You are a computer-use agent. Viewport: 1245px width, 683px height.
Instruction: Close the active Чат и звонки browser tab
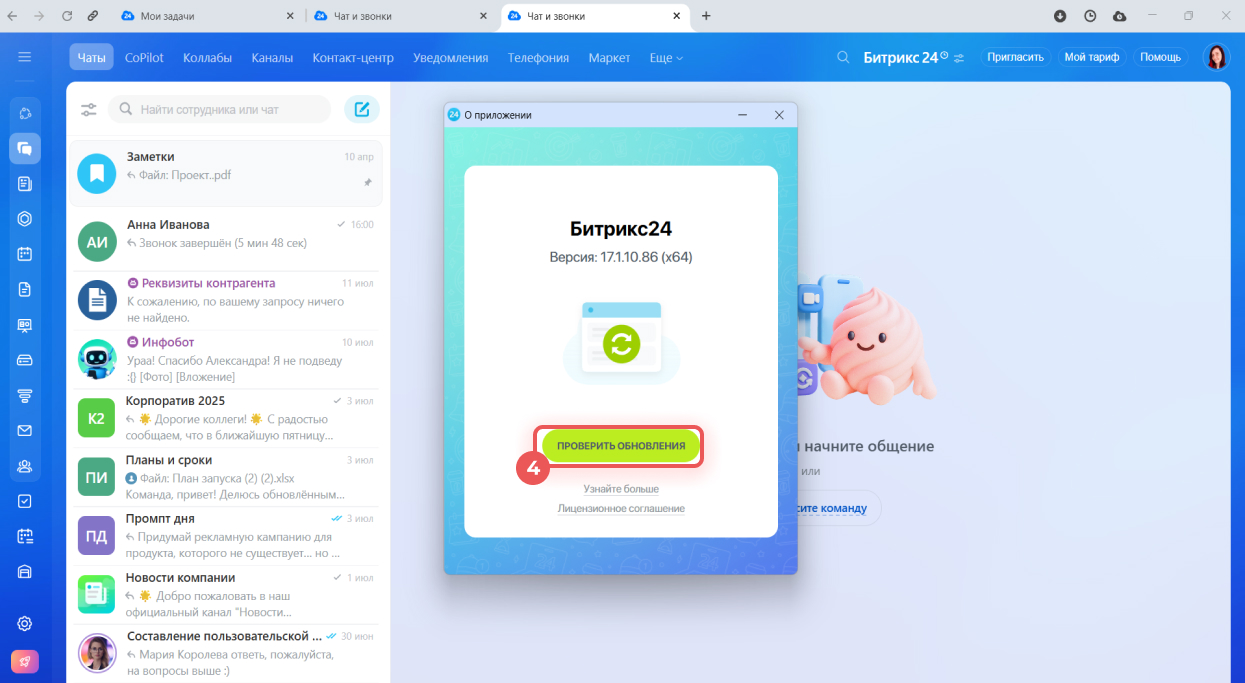click(676, 16)
